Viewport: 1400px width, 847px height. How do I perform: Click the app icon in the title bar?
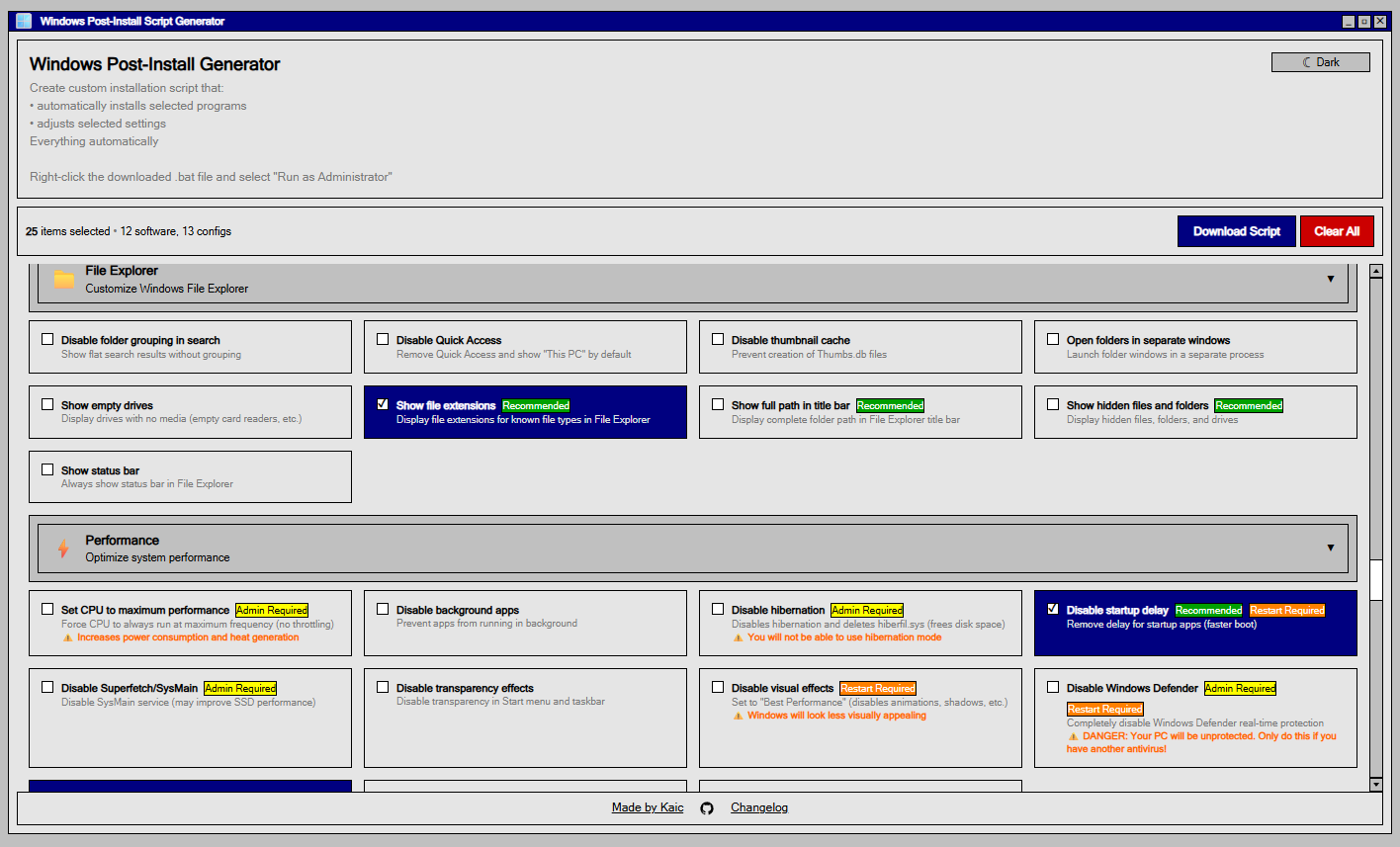24,21
